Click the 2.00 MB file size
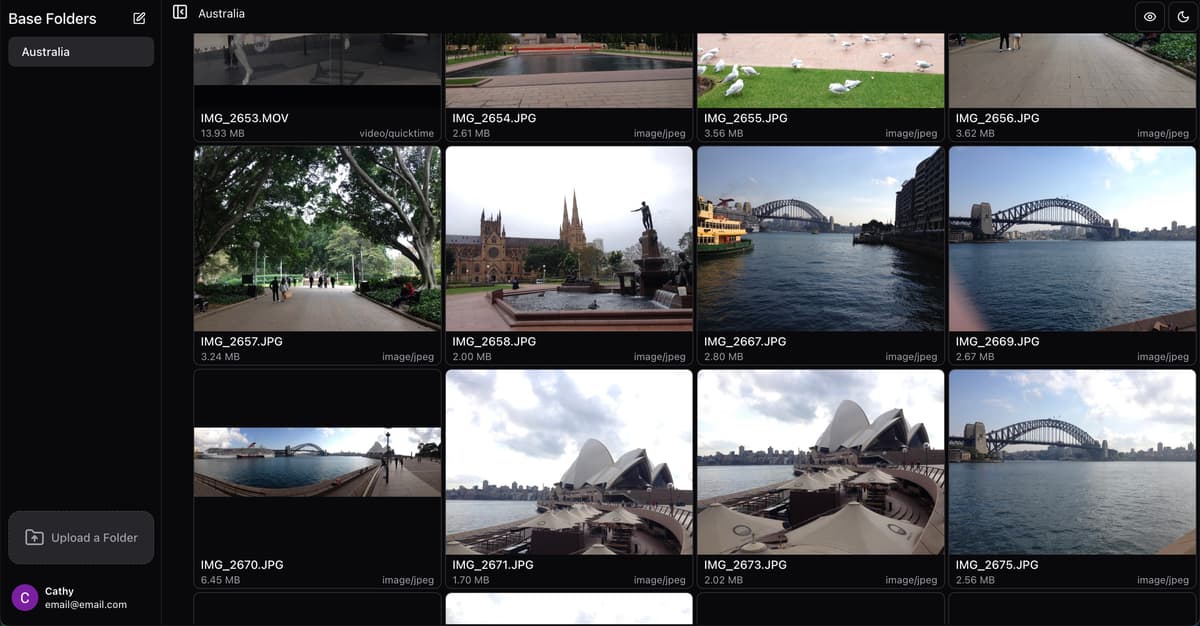The width and height of the screenshot is (1200, 626). coord(472,357)
